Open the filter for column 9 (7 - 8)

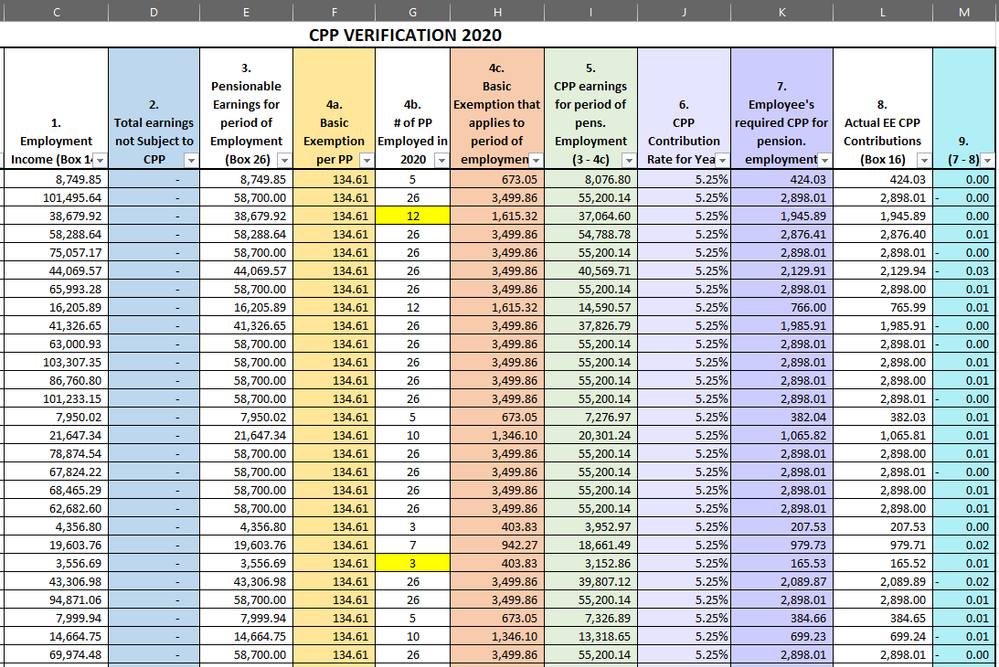pyautogui.click(x=986, y=162)
